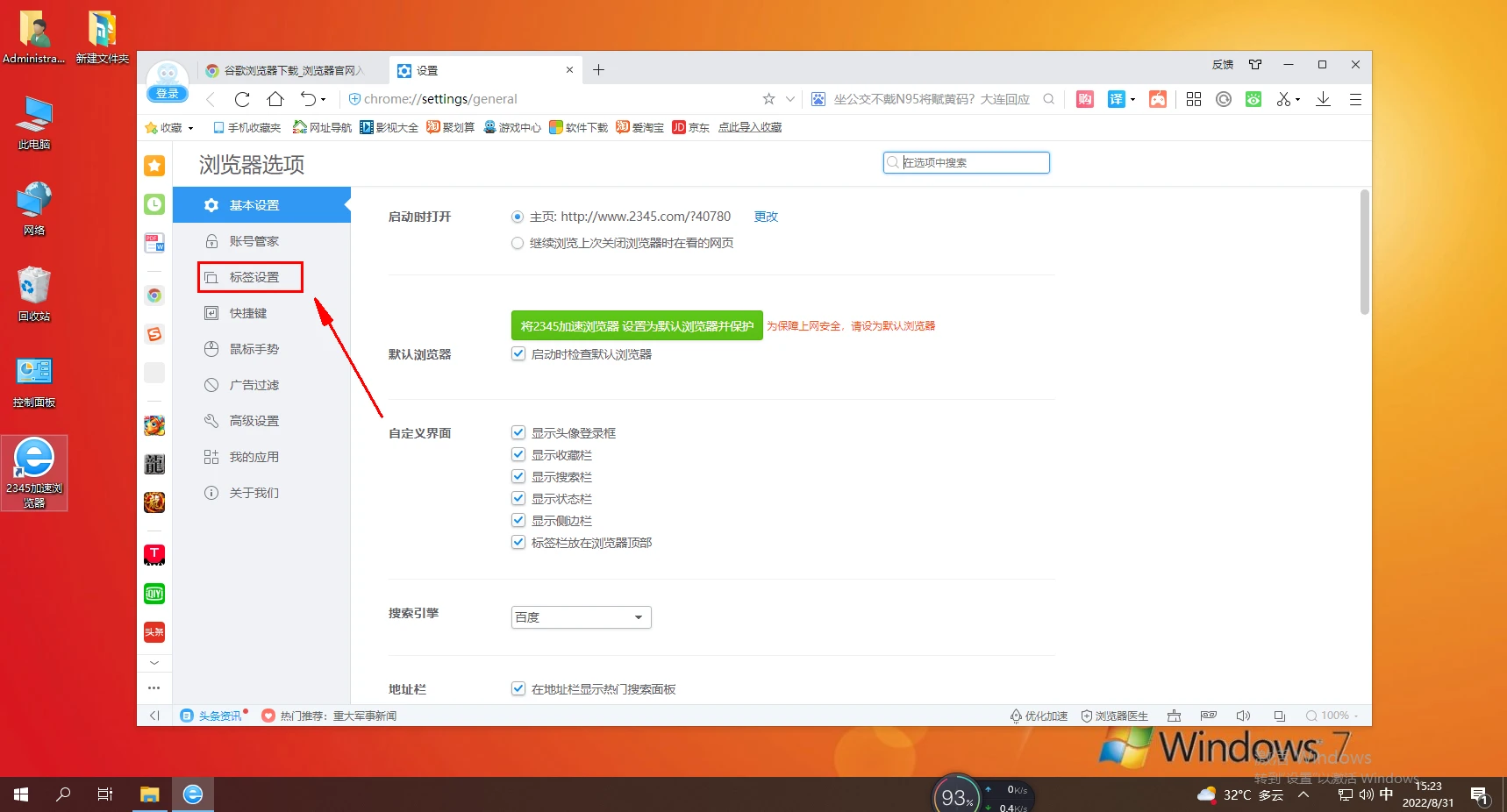
Task: Open sidebar green clock history icon
Action: [x=154, y=204]
